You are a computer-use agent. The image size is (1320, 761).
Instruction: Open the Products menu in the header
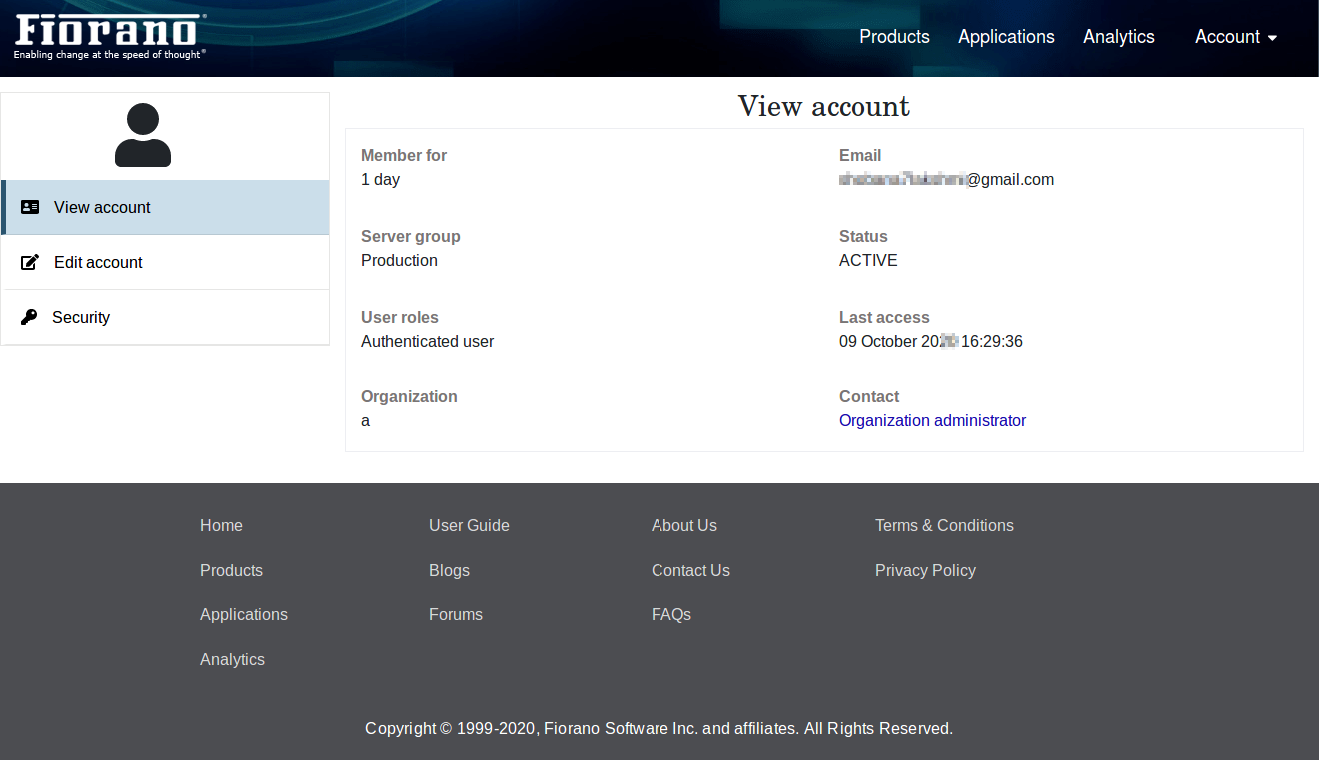click(894, 37)
